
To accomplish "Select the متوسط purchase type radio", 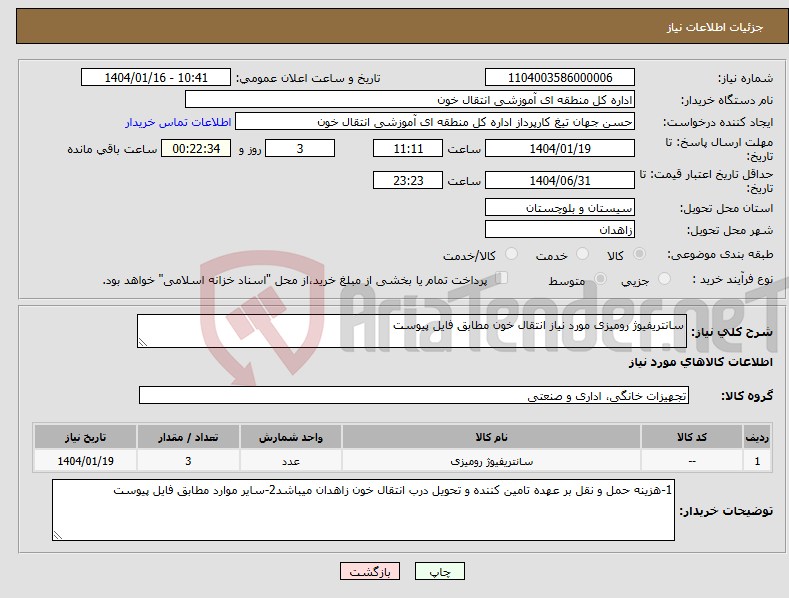I will pyautogui.click(x=600, y=278).
